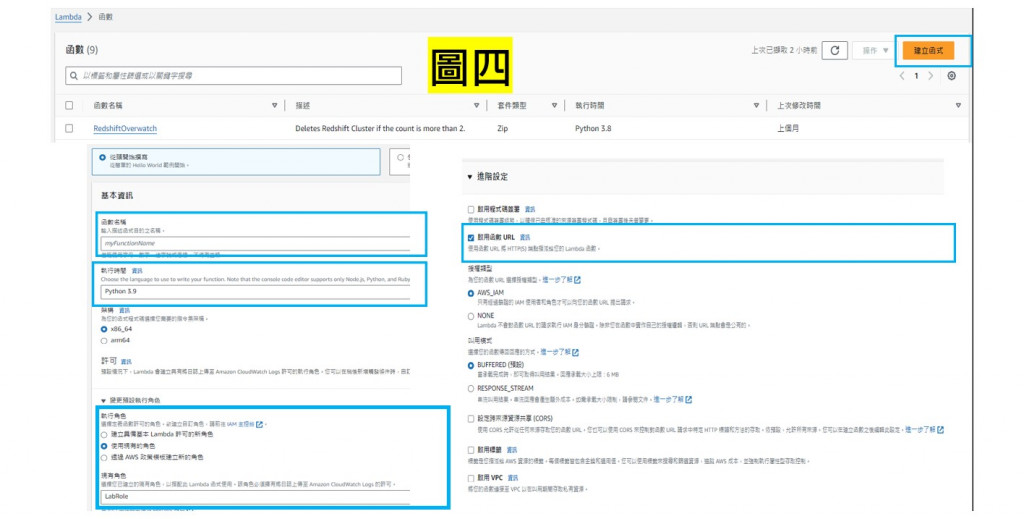Select 建立具備基本 Lambda 許可的新角色 radio
Screen dimensions: 1024x519
[x=104, y=435]
